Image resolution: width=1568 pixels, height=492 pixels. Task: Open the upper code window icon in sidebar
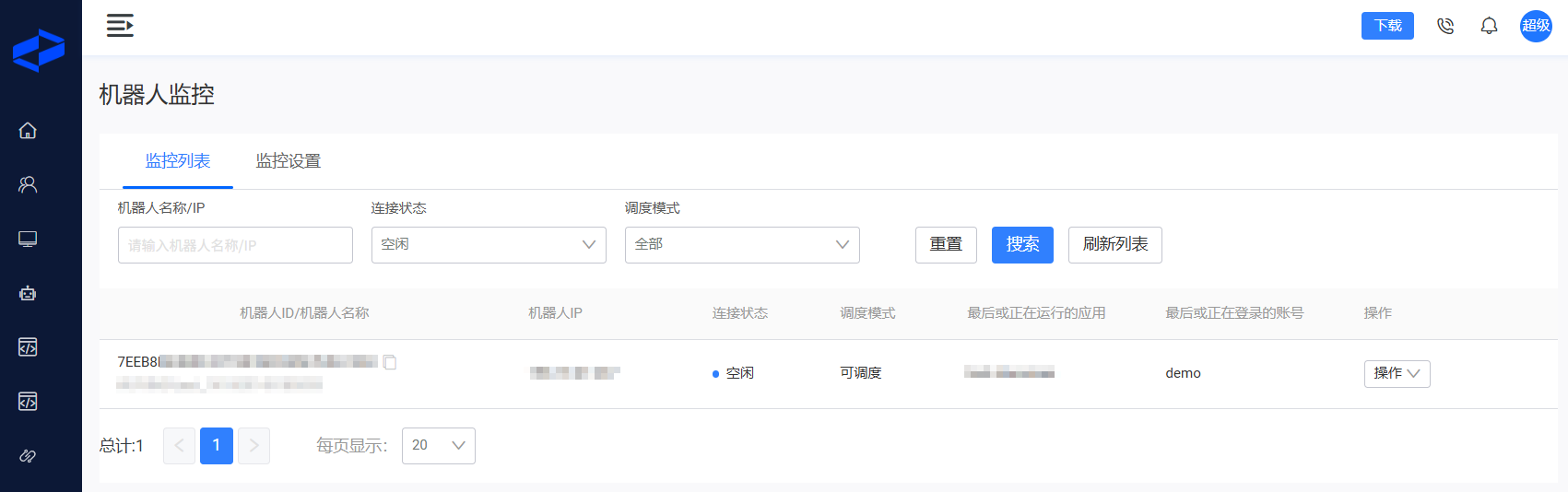pos(28,347)
